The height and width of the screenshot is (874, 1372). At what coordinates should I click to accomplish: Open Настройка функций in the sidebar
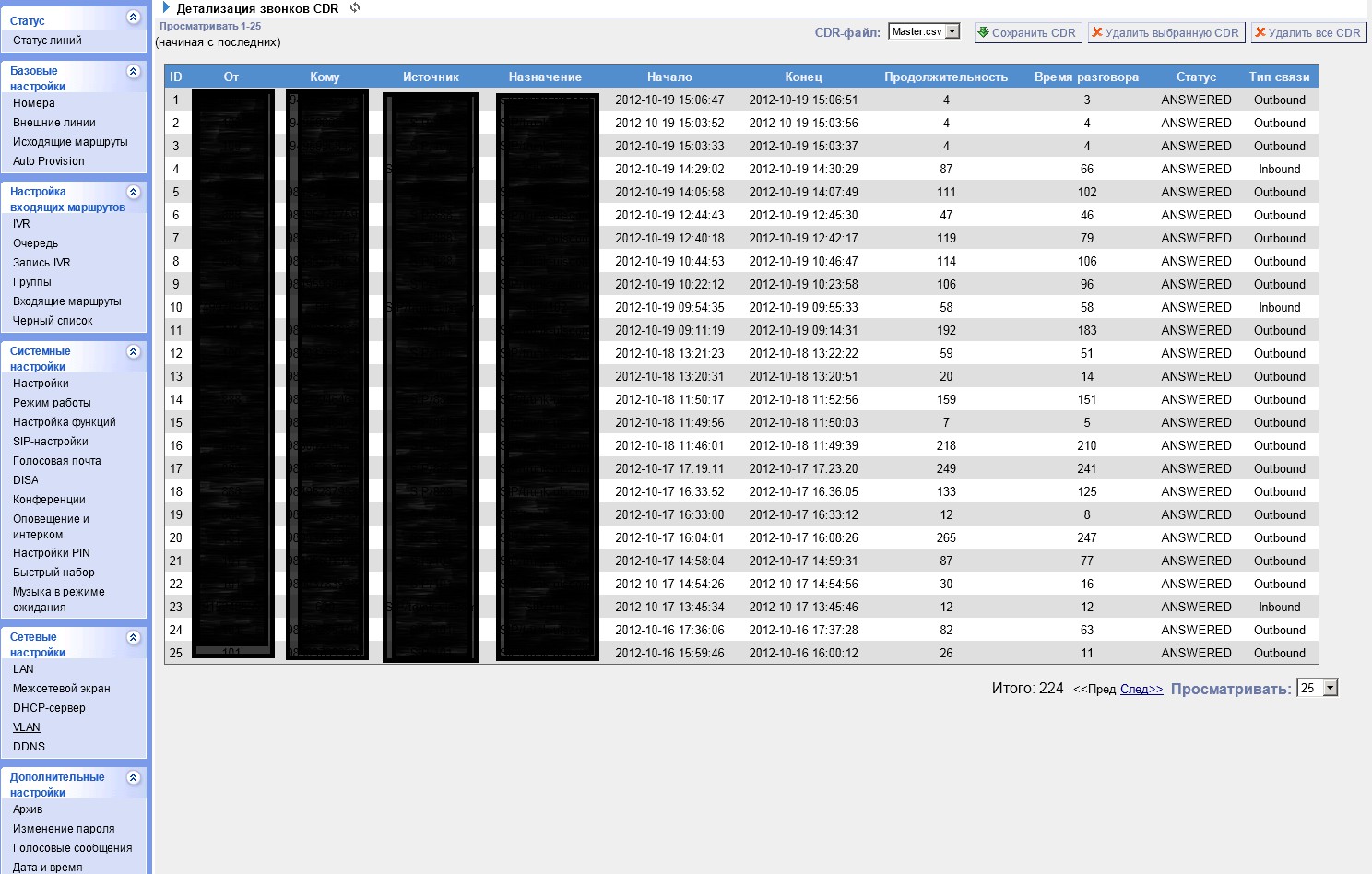coord(65,422)
